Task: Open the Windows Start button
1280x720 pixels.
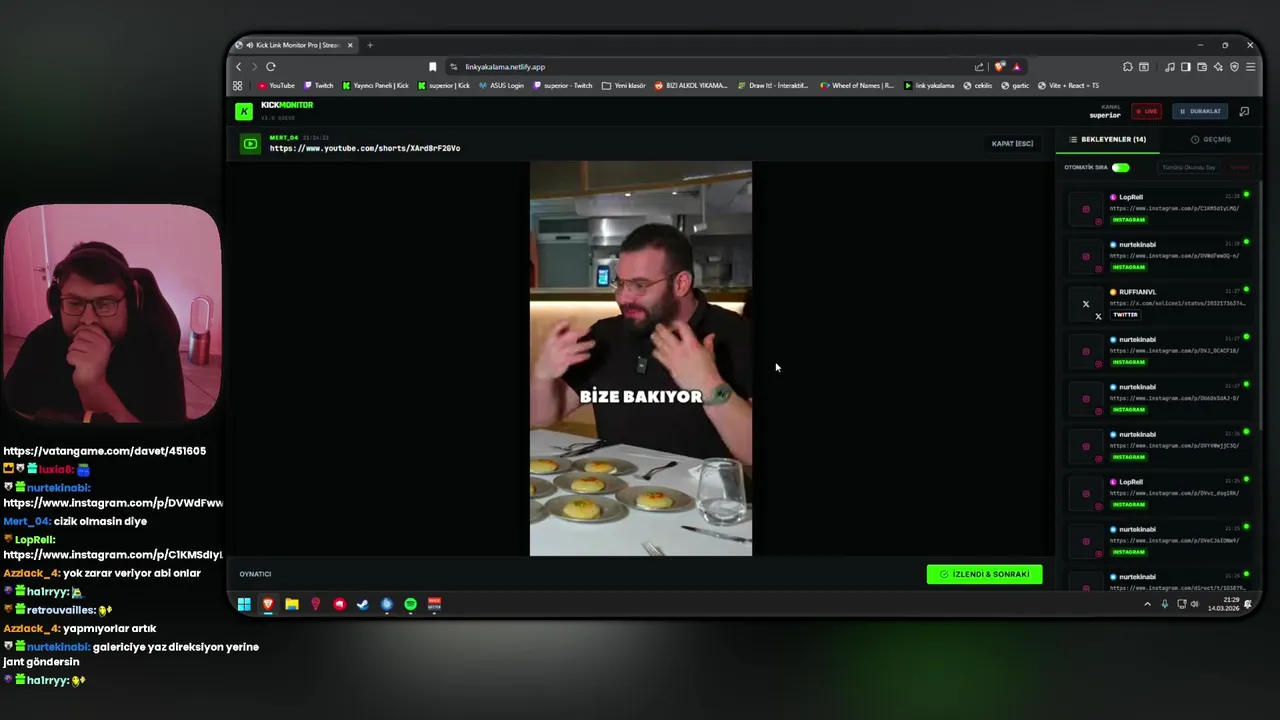Action: pyautogui.click(x=244, y=604)
